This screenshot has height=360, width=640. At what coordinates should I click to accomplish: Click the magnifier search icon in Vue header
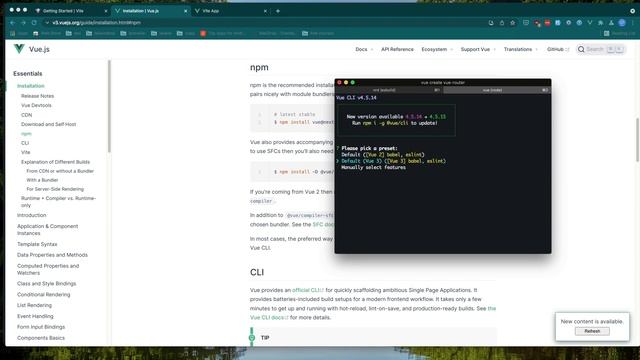(581, 49)
